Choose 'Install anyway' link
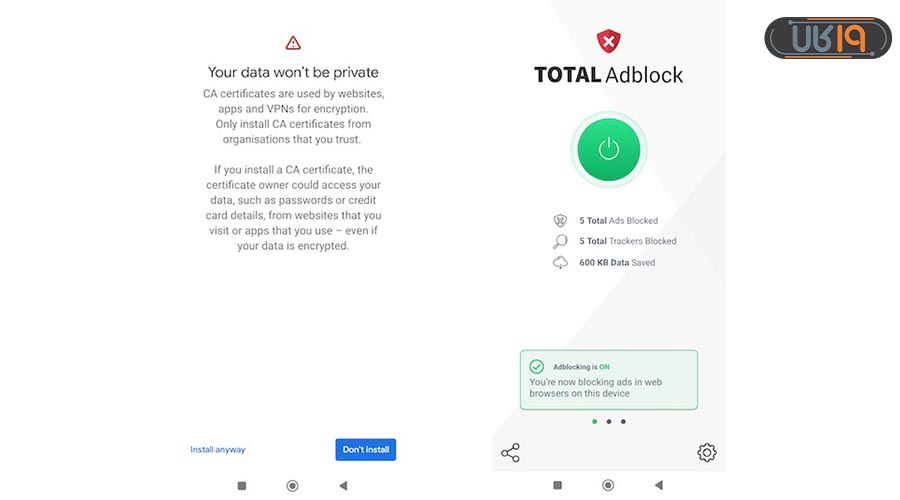The height and width of the screenshot is (500, 900). click(218, 450)
